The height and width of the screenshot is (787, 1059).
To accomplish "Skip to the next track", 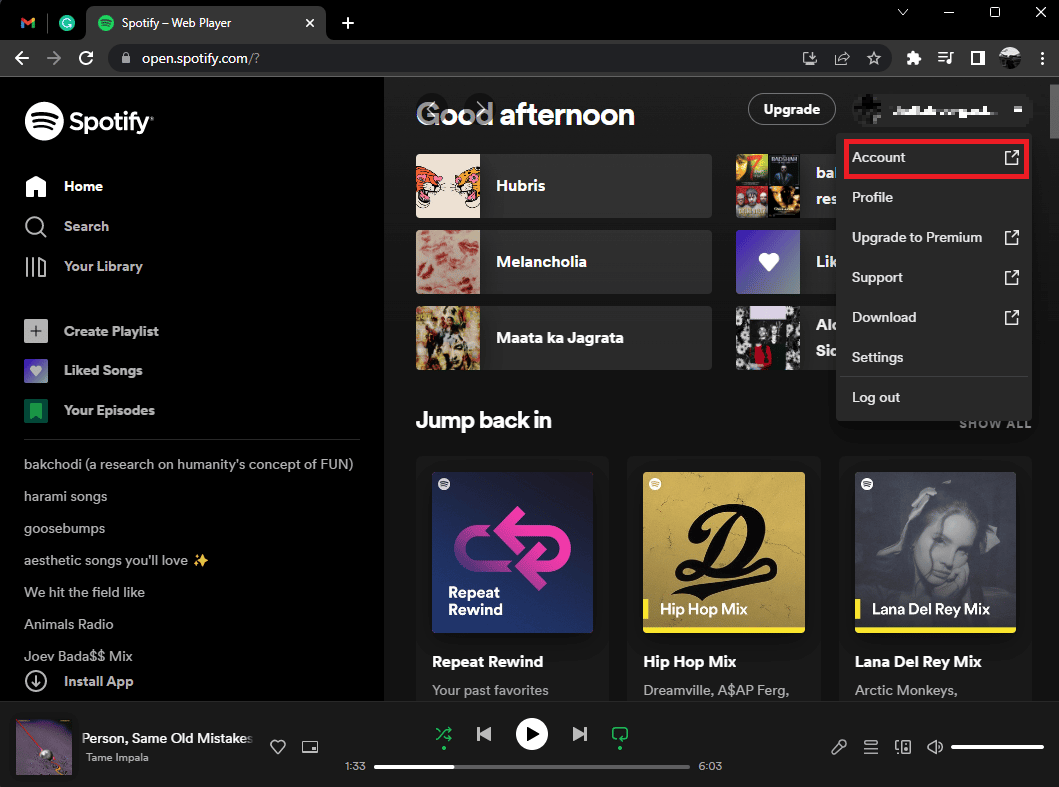I will pos(579,734).
